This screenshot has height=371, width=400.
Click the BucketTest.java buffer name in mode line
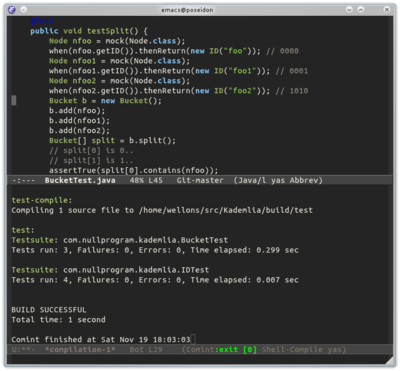point(80,180)
